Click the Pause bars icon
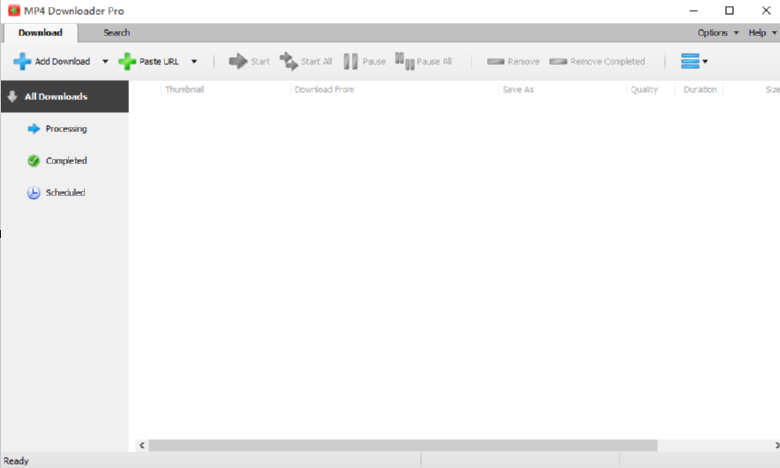Viewport: 780px width, 468px height. pyautogui.click(x=351, y=61)
